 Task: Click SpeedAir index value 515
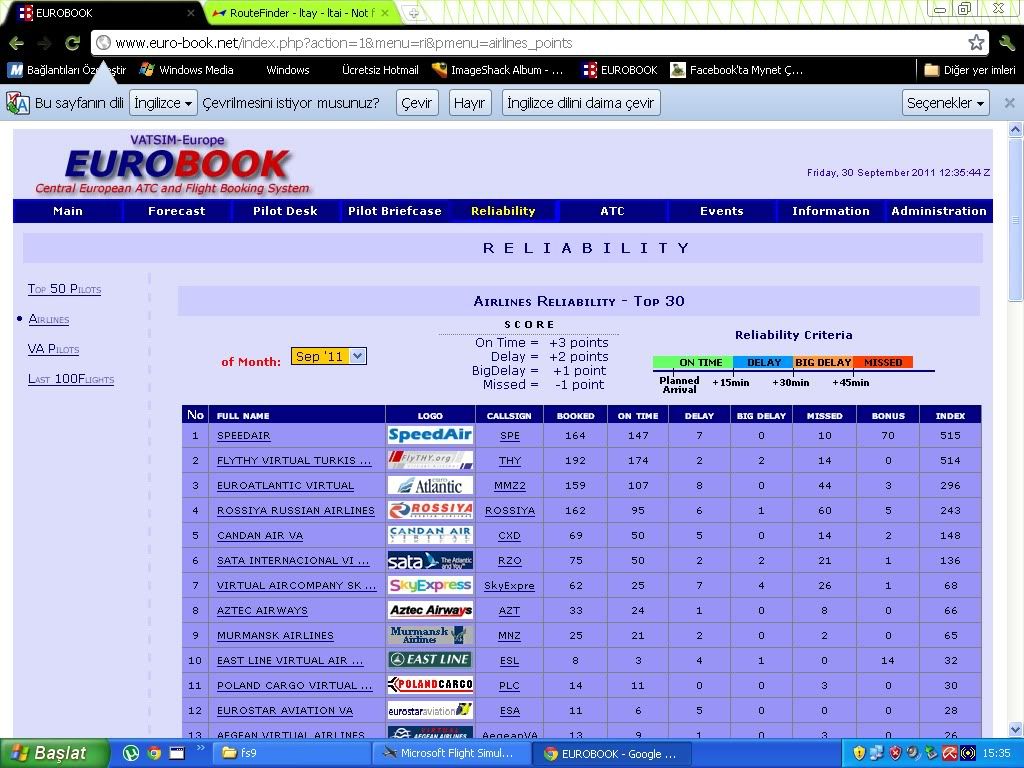(950, 436)
